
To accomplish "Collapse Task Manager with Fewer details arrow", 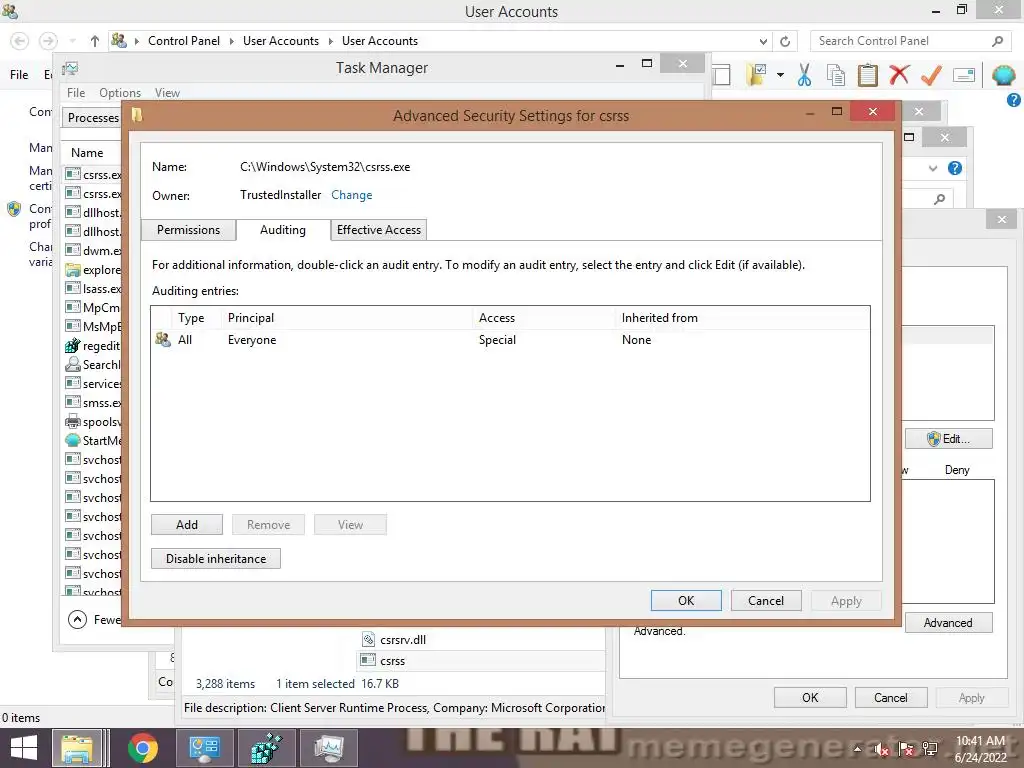I will click(x=77, y=619).
